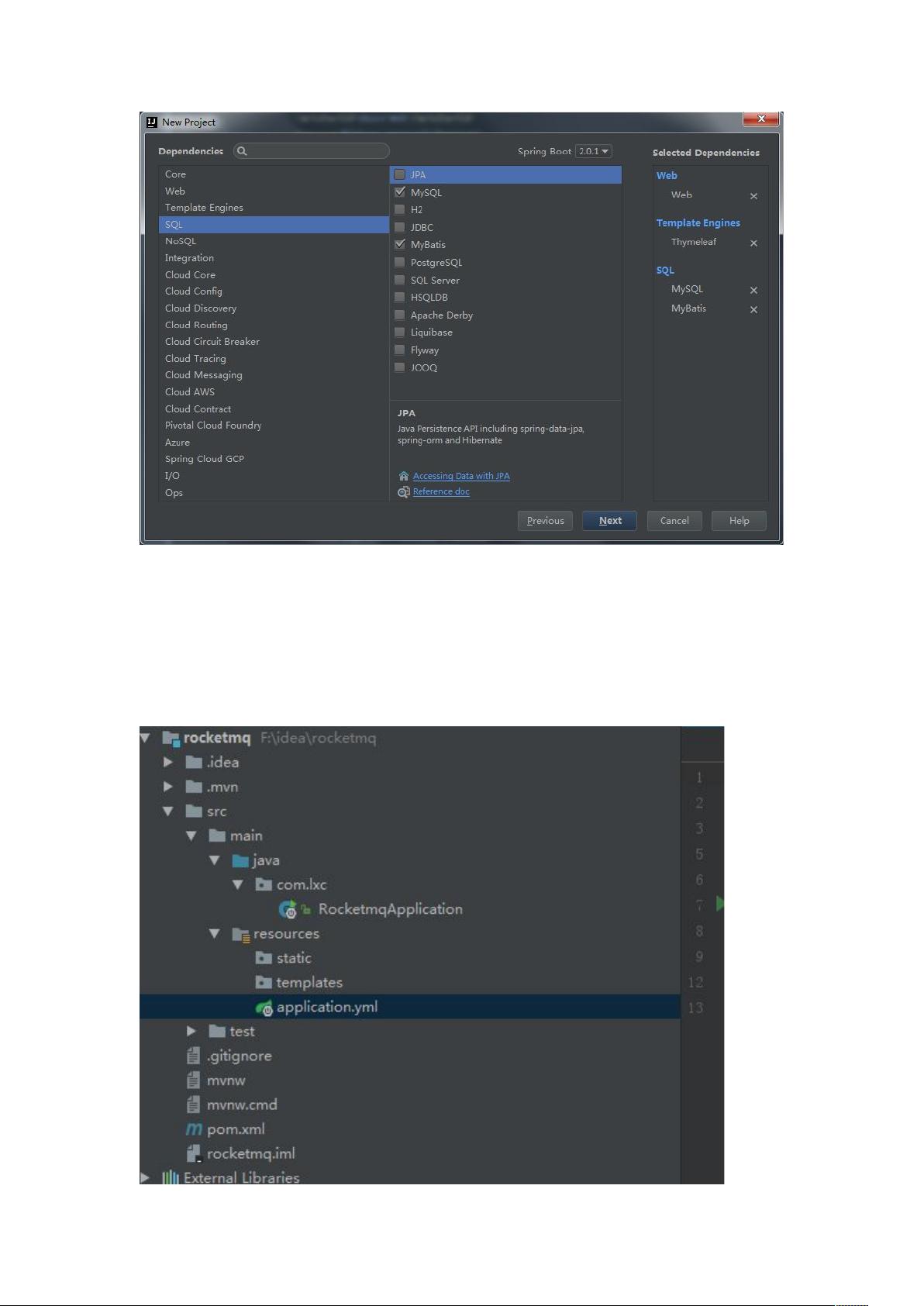Viewport: 924px width, 1306px height.
Task: Collapse the resources folder
Action: (x=215, y=934)
